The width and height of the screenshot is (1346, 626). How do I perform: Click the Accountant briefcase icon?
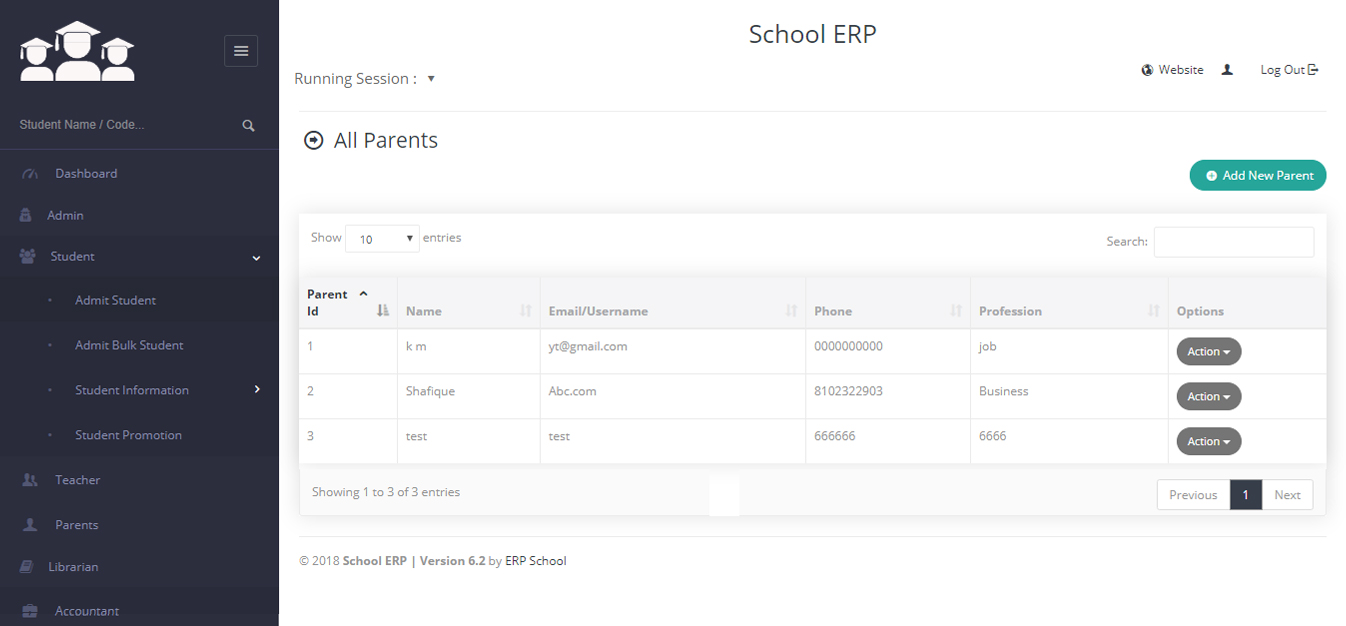(30, 611)
